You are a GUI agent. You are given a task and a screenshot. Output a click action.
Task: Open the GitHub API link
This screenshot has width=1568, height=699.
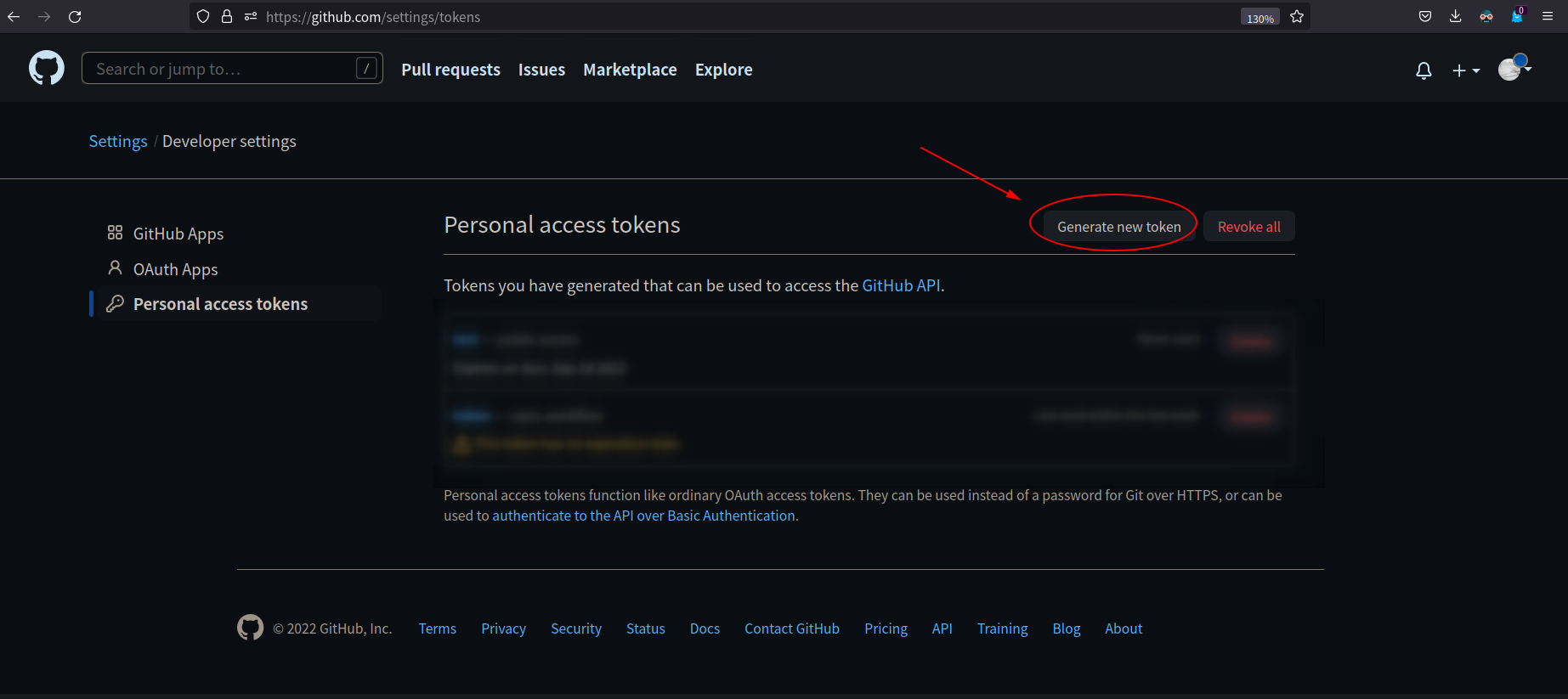pyautogui.click(x=901, y=285)
